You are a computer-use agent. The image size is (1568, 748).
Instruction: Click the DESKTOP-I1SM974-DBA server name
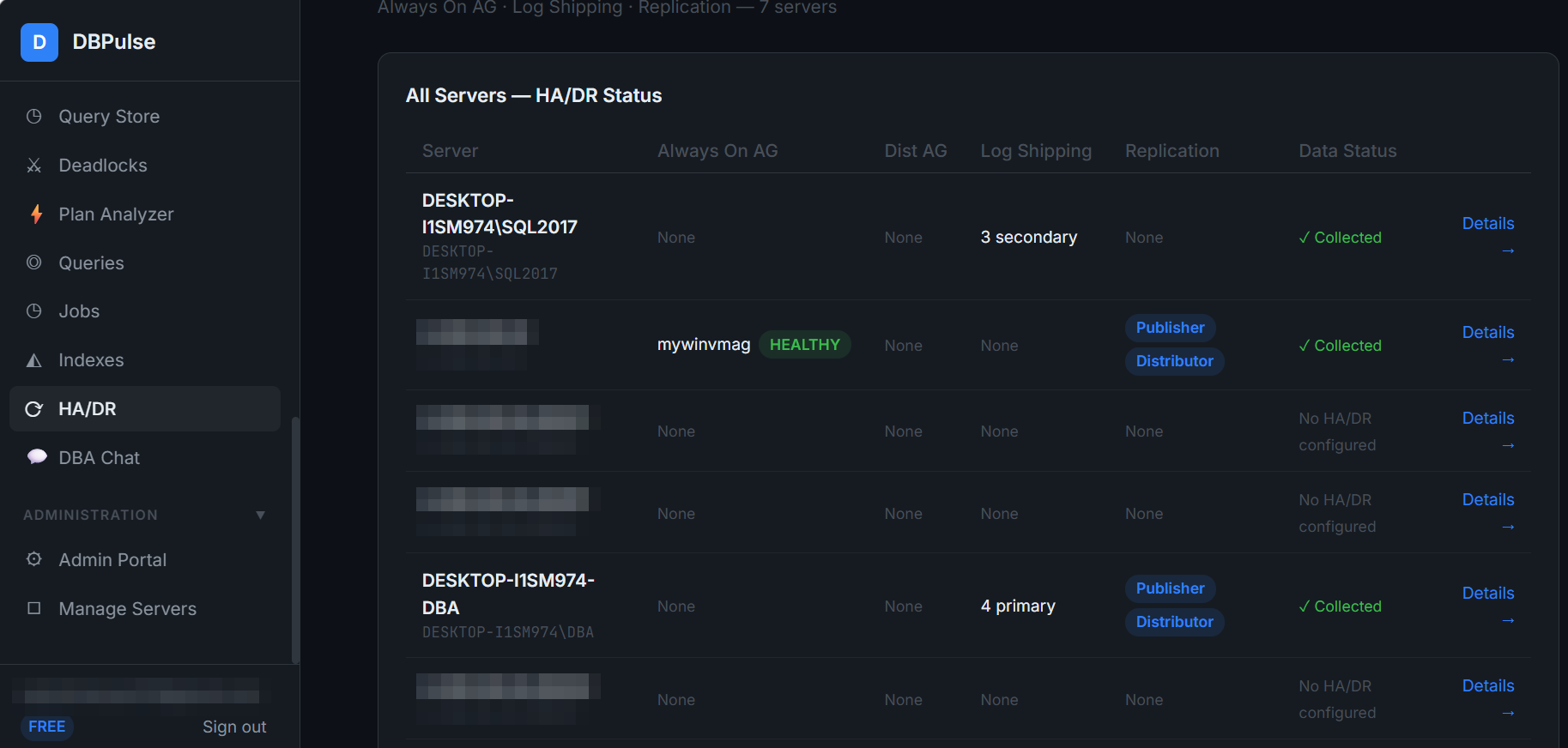pos(508,594)
